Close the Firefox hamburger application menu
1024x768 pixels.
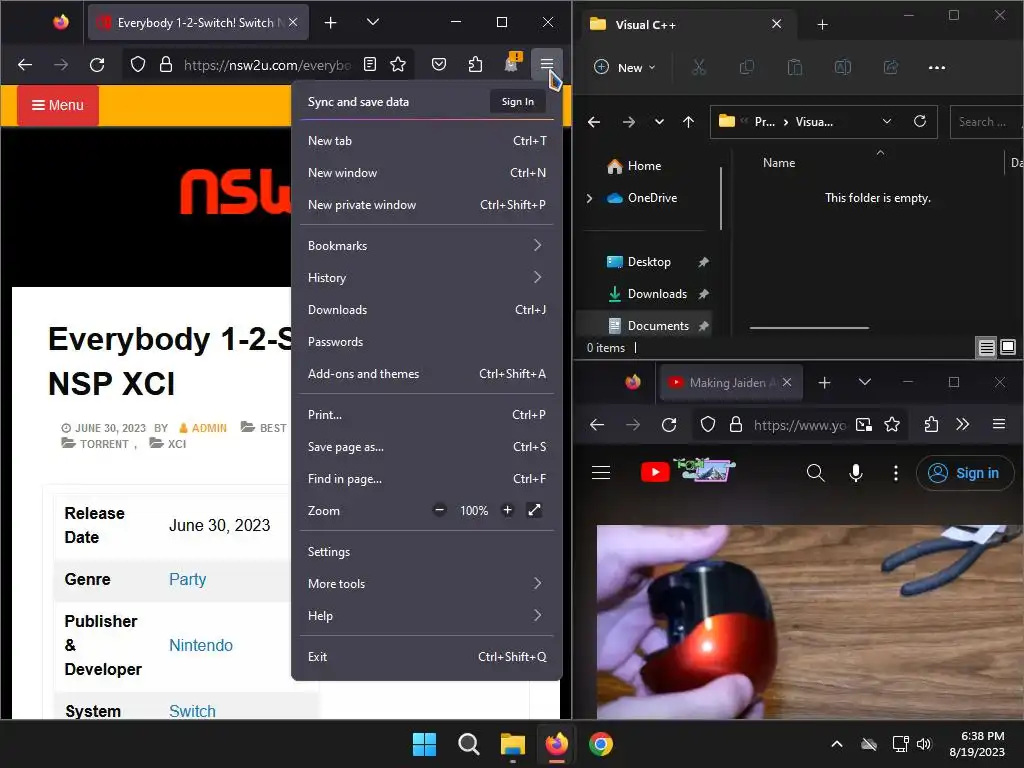click(547, 63)
